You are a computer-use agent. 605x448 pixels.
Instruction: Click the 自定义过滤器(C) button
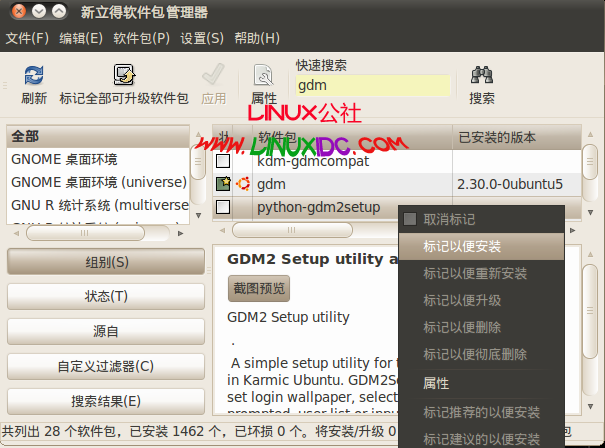(106, 366)
